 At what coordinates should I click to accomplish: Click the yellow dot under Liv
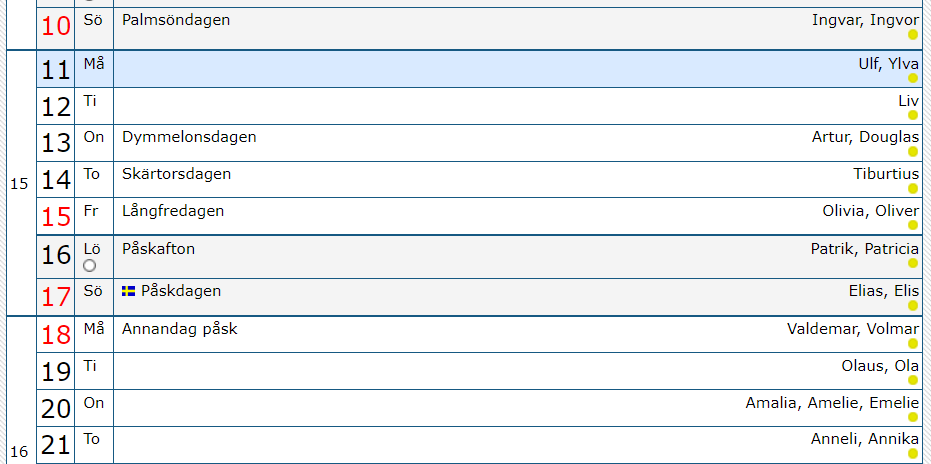point(913,115)
